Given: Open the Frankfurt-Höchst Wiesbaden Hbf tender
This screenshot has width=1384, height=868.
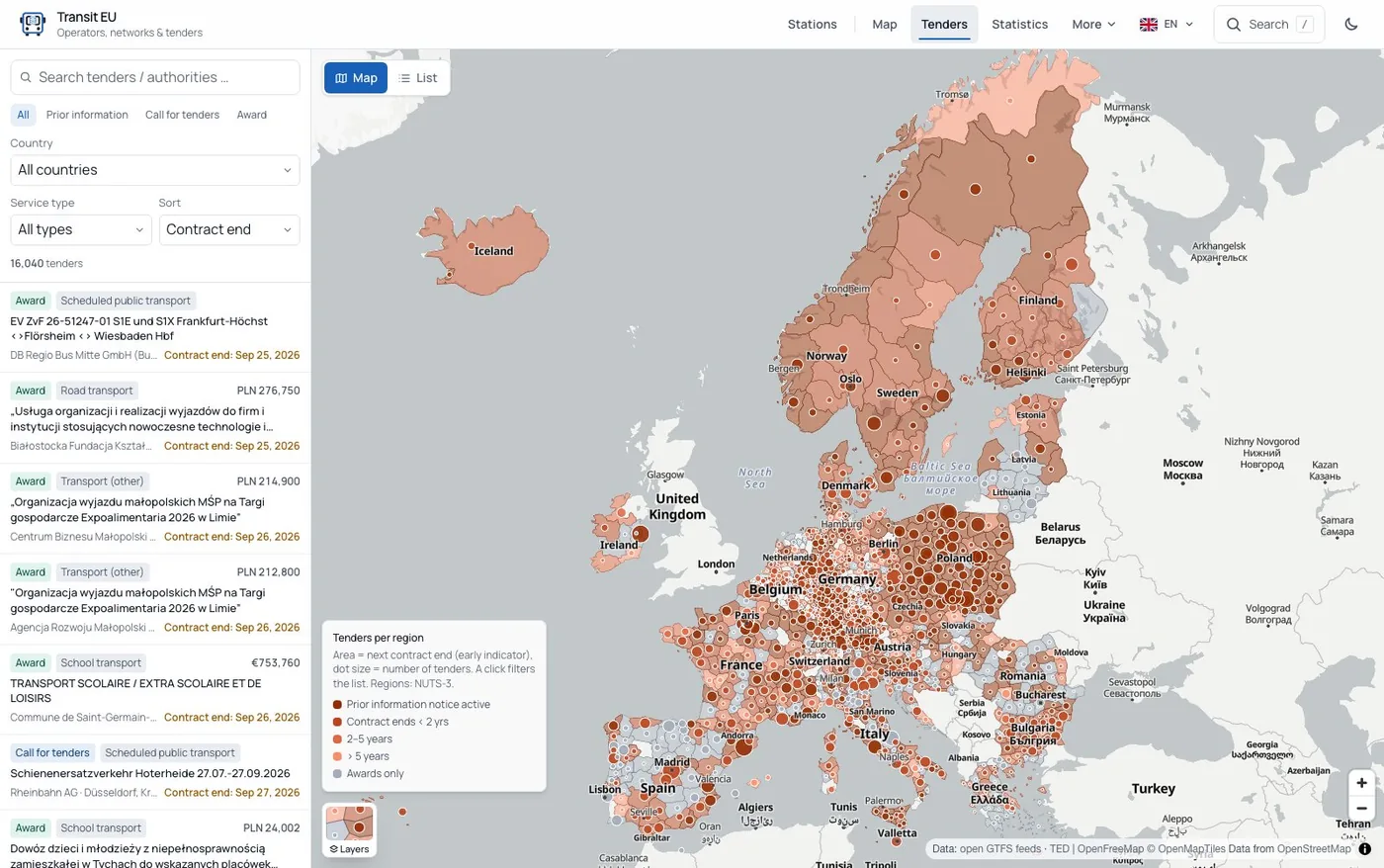Looking at the screenshot, I should (x=155, y=327).
